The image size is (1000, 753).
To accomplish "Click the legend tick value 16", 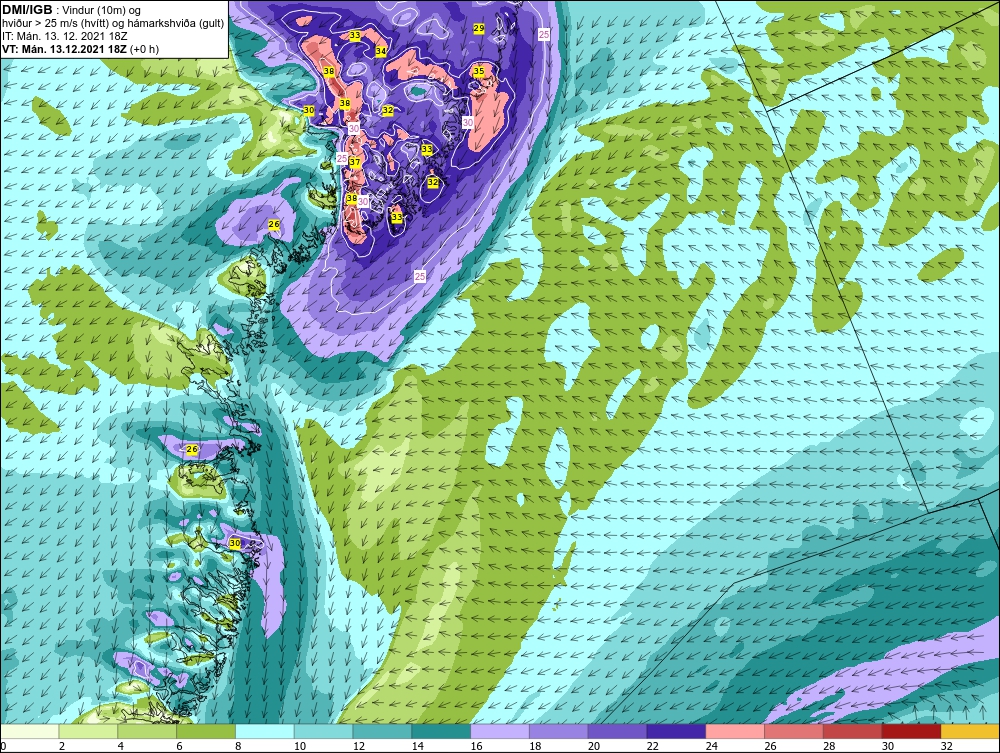I will point(476,746).
